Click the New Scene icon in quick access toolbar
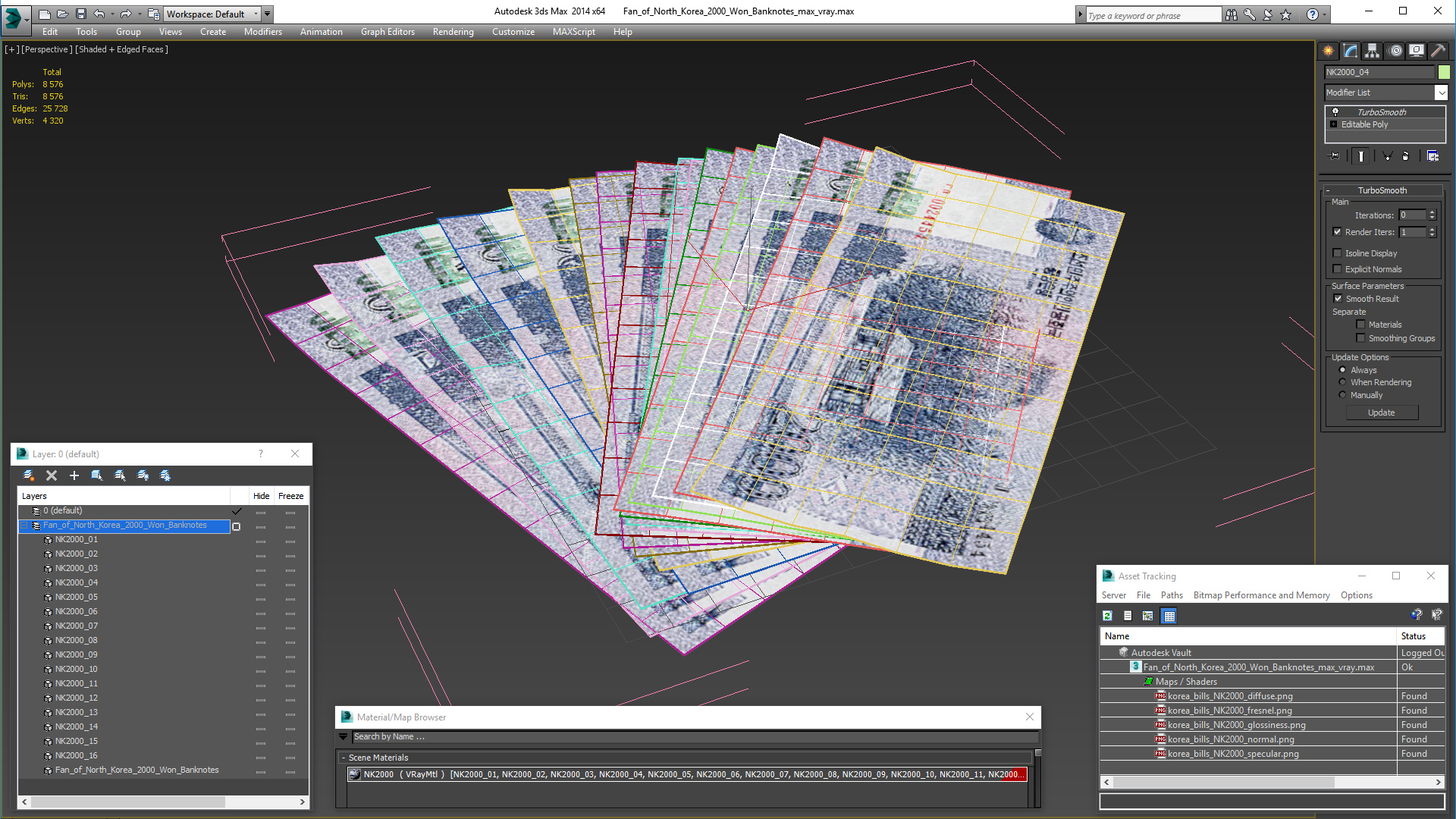Image resolution: width=1456 pixels, height=819 pixels. click(x=45, y=14)
